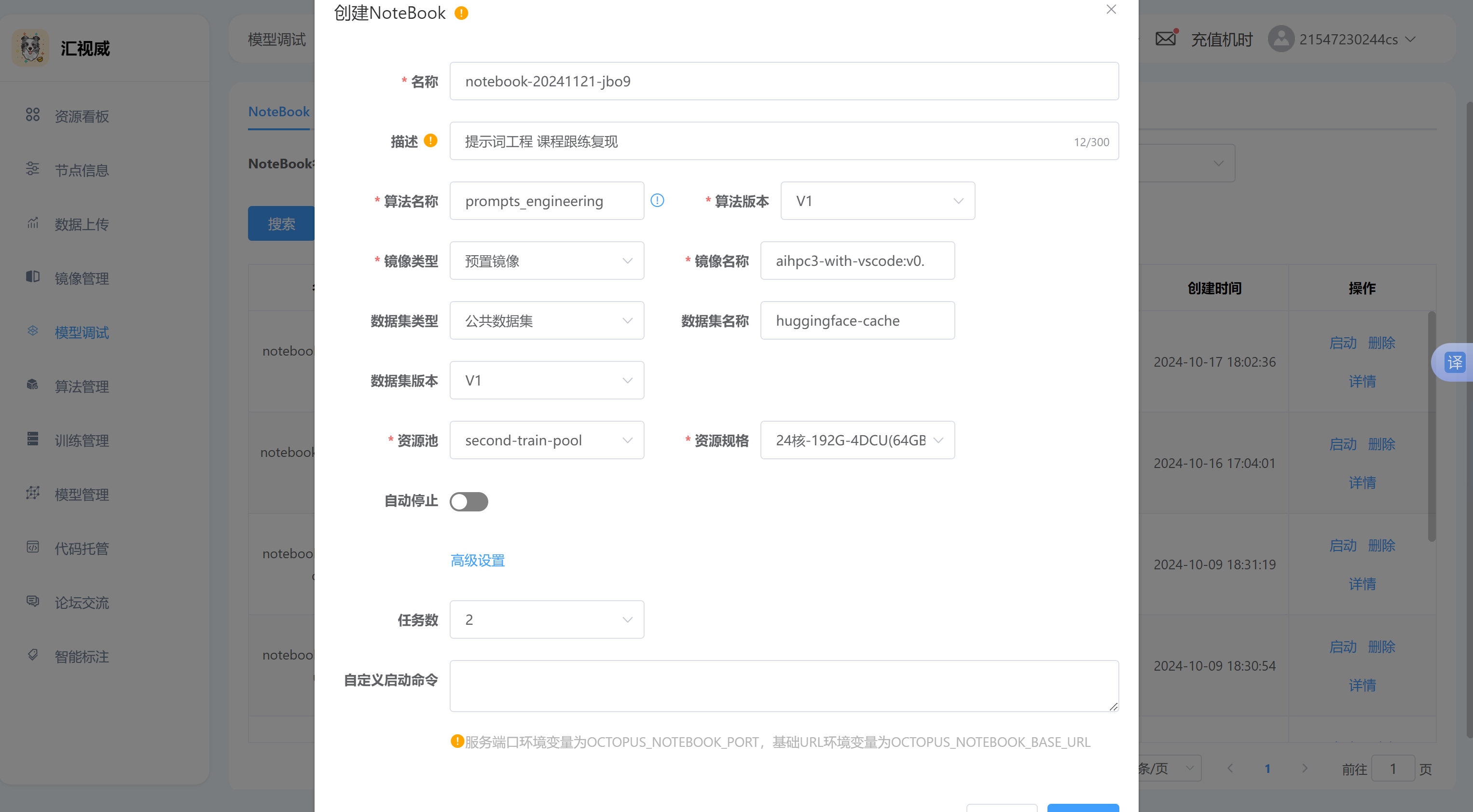Viewport: 1473px width, 812px height.
Task: Click the 搜索 button
Action: click(281, 223)
